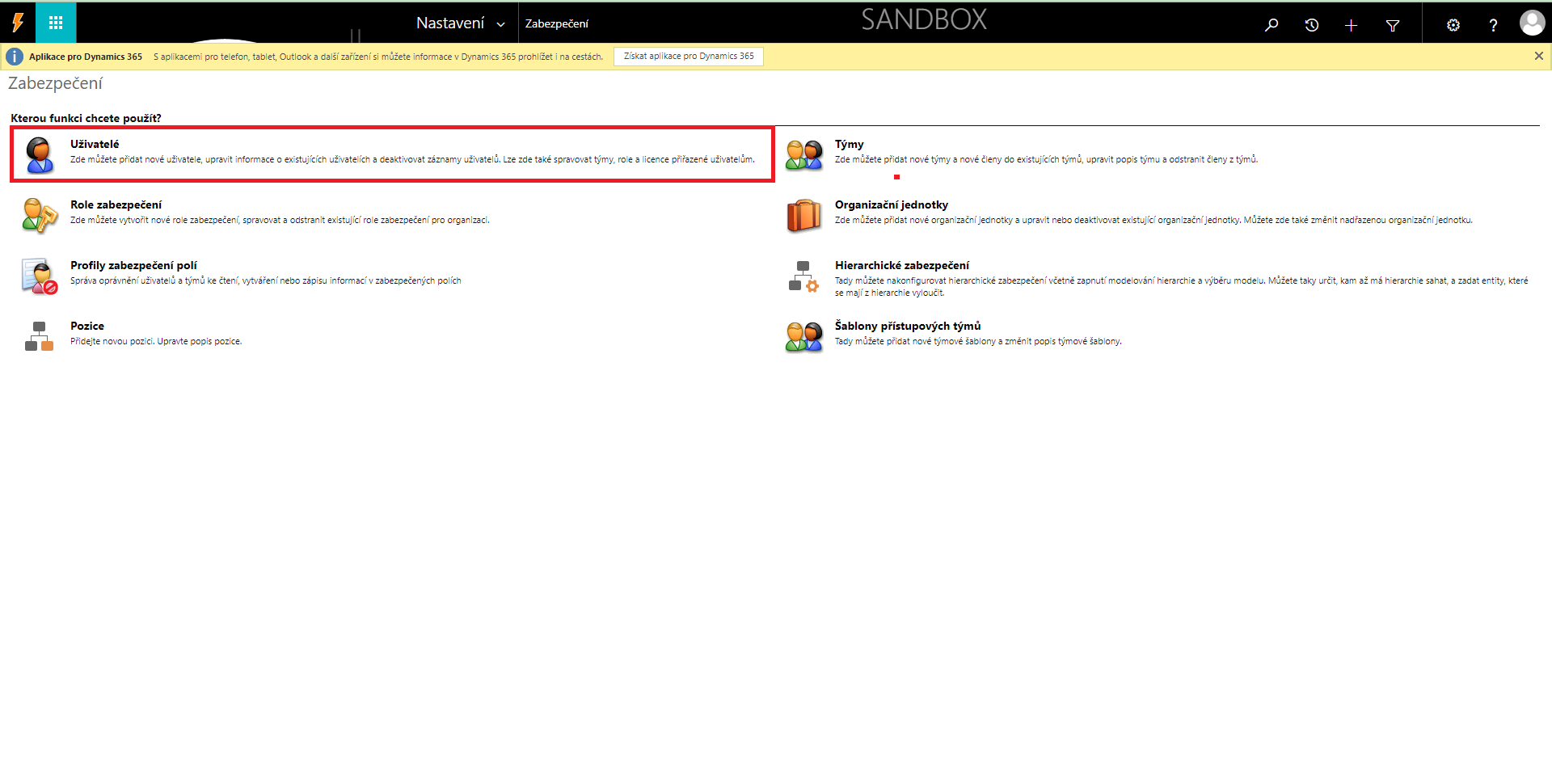
Task: Click the Organizační jednotky briefcase icon
Action: click(803, 215)
